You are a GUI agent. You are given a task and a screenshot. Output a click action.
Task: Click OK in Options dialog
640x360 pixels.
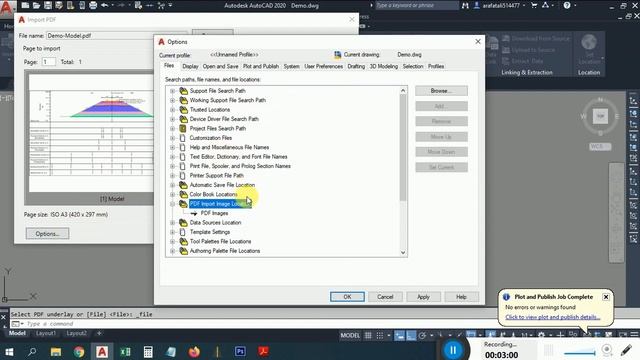pyautogui.click(x=347, y=297)
